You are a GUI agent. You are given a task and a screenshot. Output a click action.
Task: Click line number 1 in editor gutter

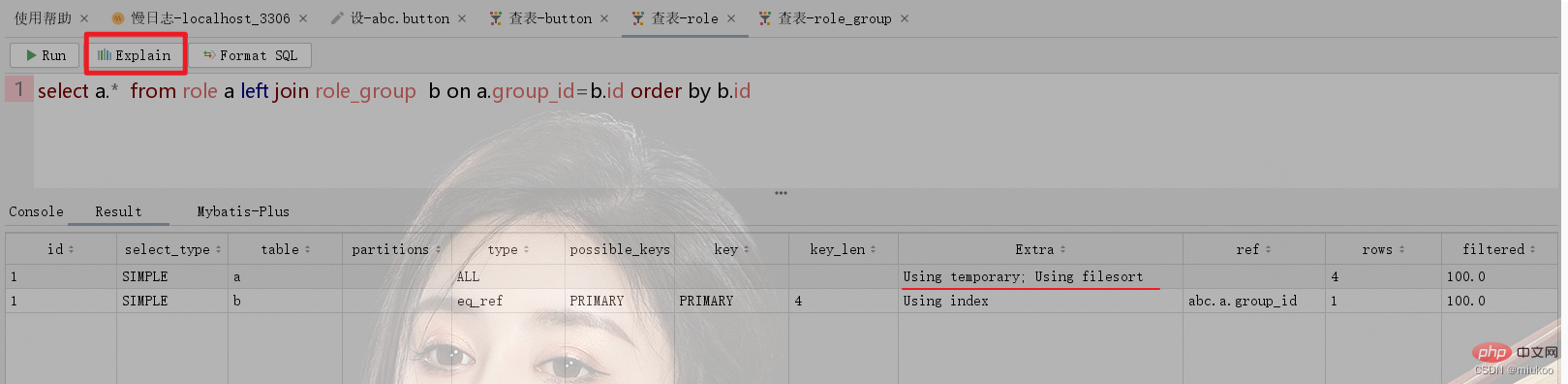coord(18,90)
